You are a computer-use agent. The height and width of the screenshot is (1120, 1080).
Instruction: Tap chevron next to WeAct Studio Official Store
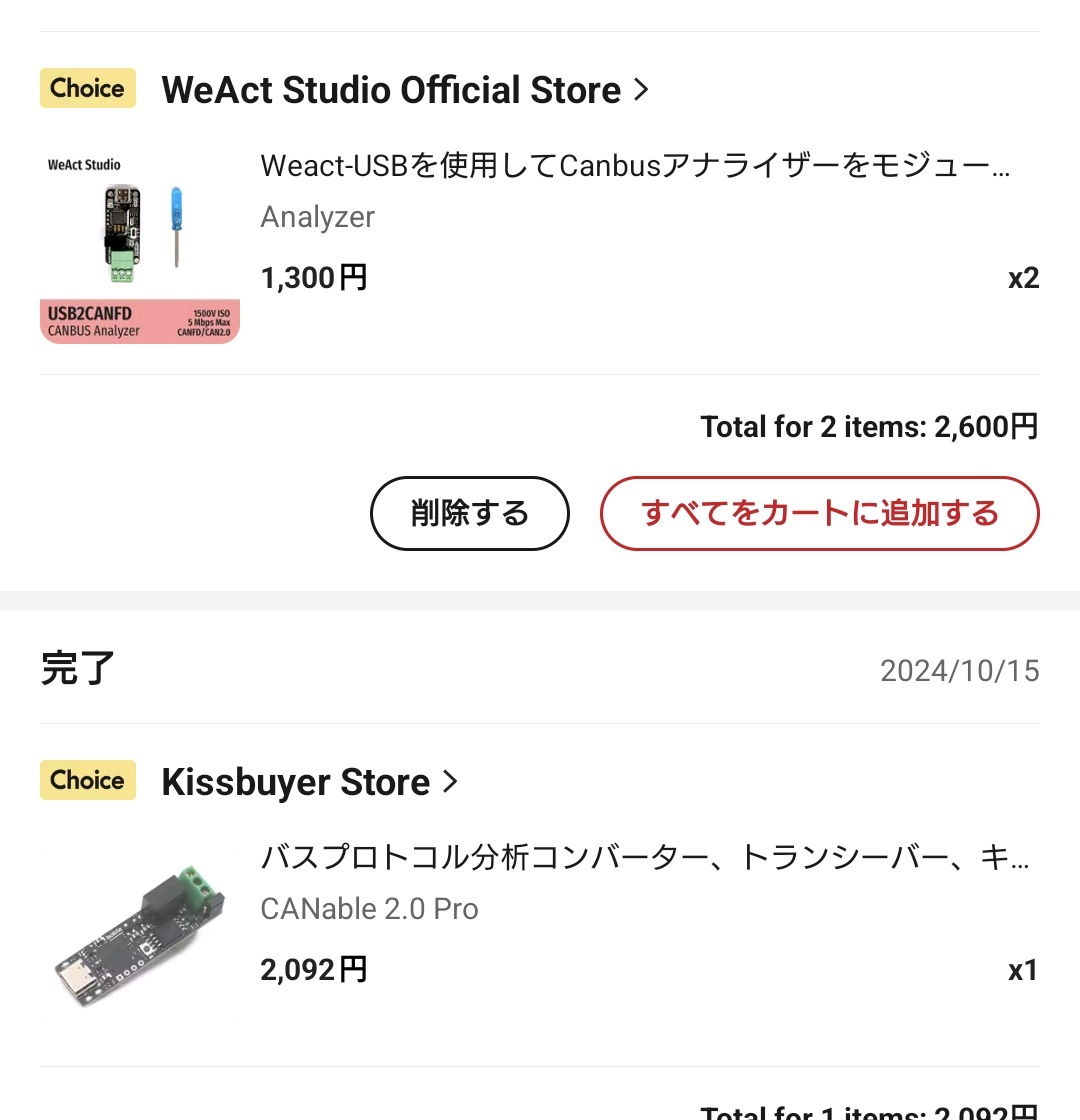click(x=641, y=90)
